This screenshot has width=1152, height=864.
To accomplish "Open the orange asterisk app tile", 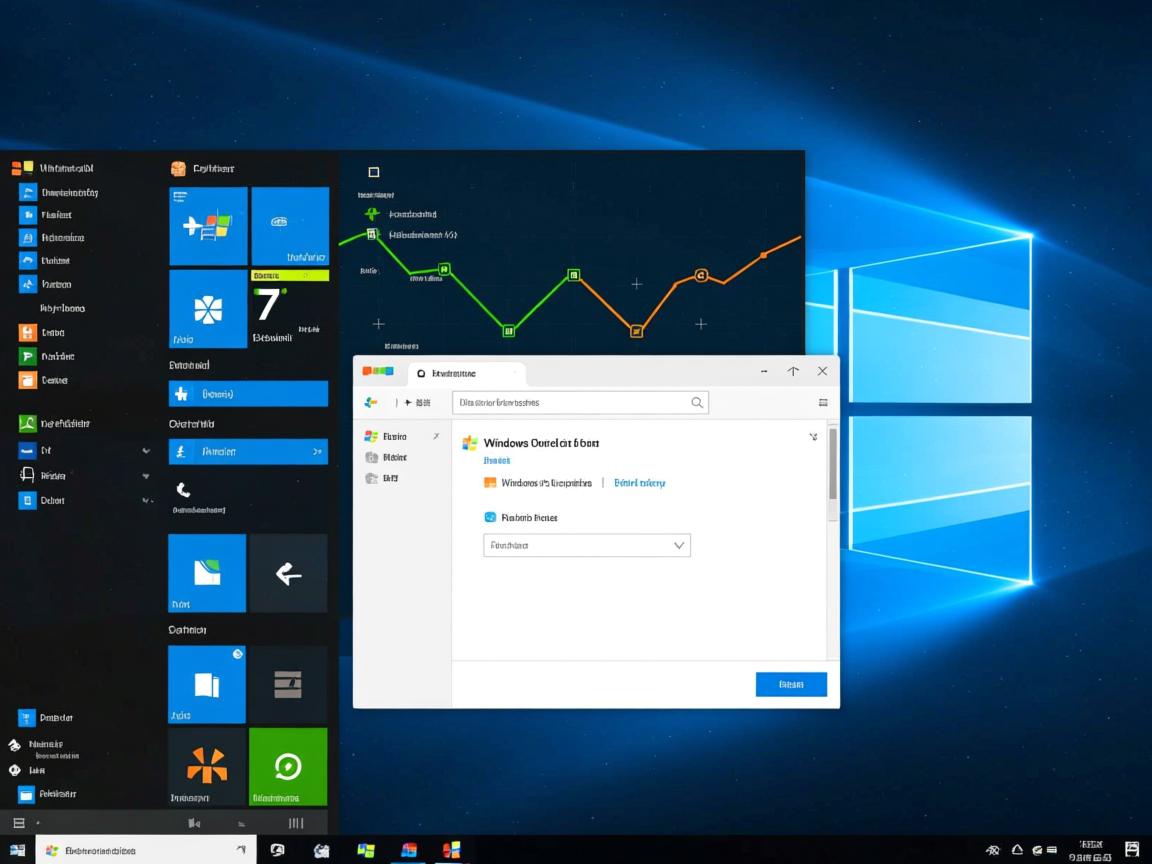I will coord(206,766).
